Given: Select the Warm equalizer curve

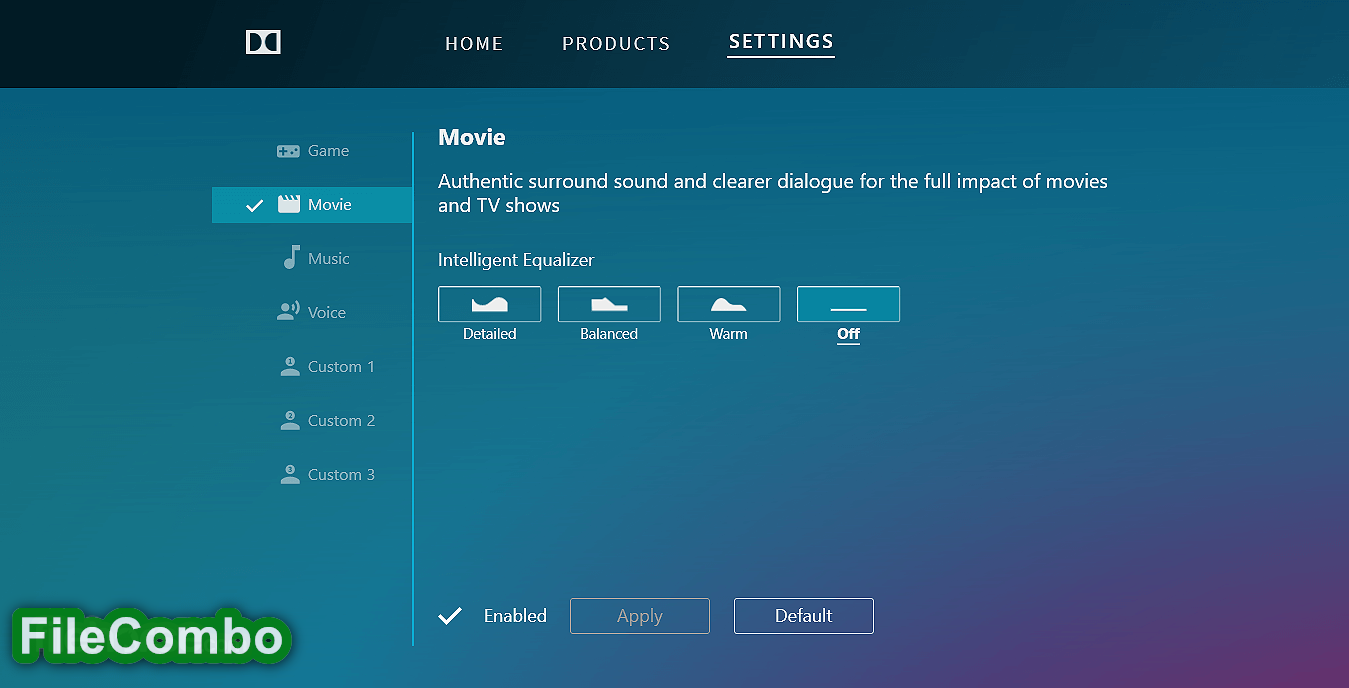Looking at the screenshot, I should click(728, 304).
